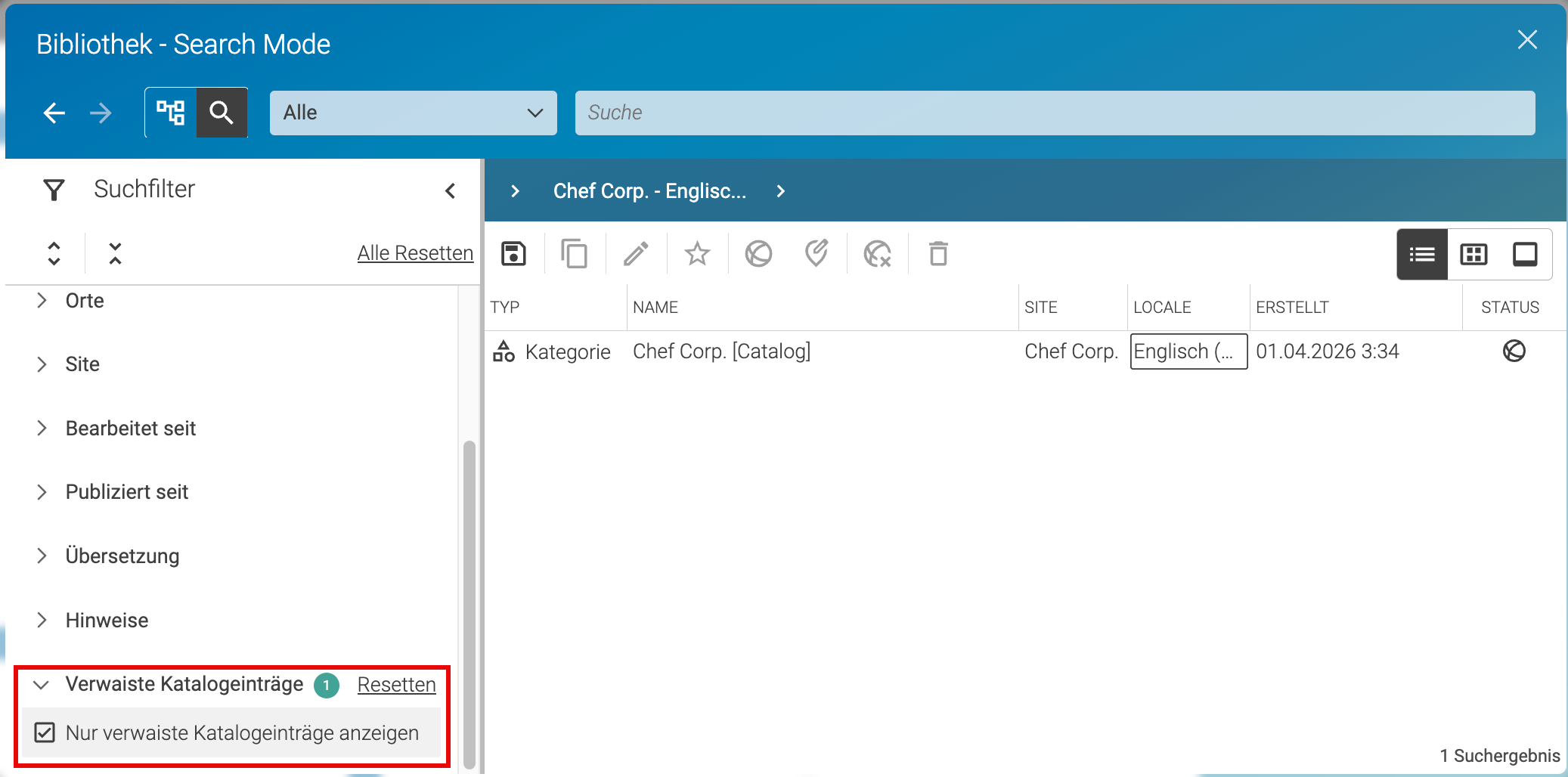Click the Kategorie type icon in row
The width and height of the screenshot is (1568, 777).
[504, 351]
